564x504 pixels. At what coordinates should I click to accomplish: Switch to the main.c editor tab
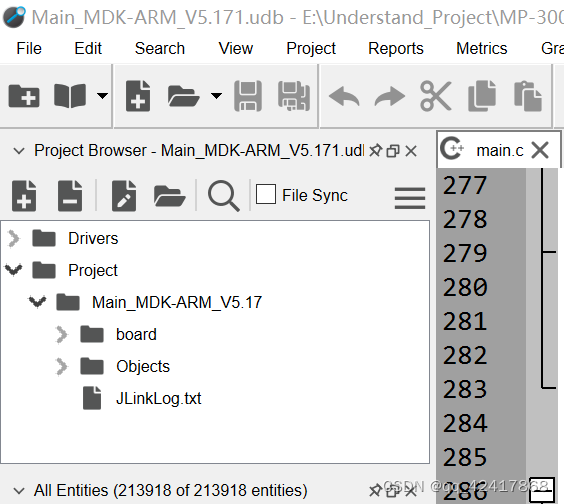(x=499, y=150)
